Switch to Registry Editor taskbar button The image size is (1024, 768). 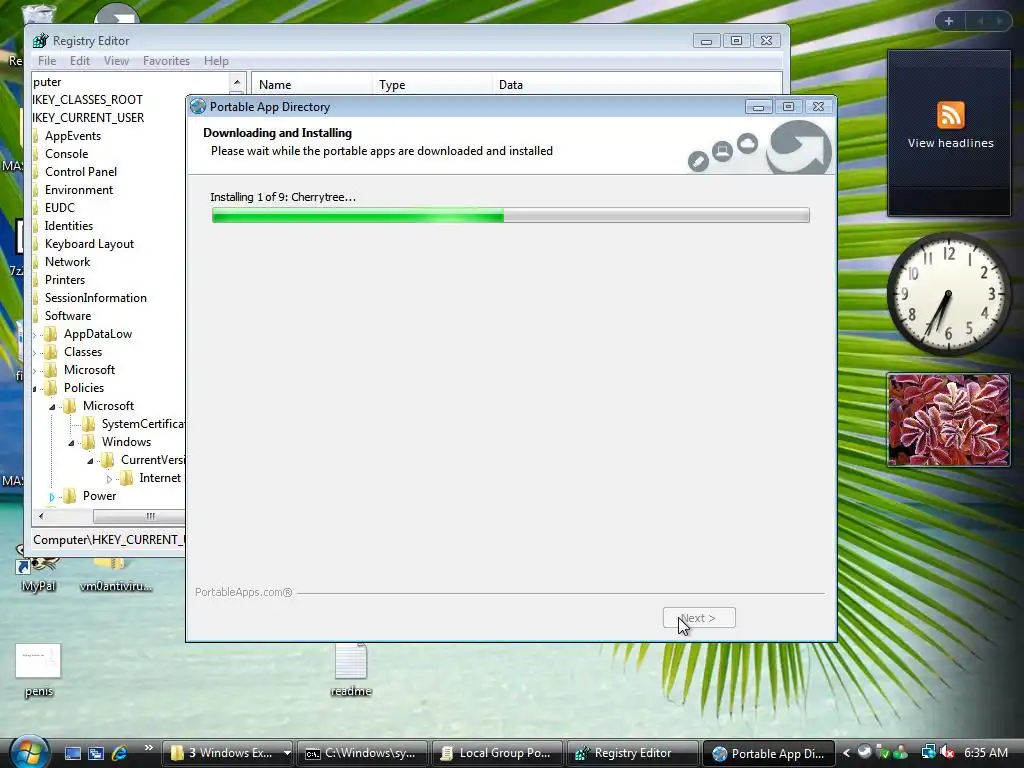(632, 753)
